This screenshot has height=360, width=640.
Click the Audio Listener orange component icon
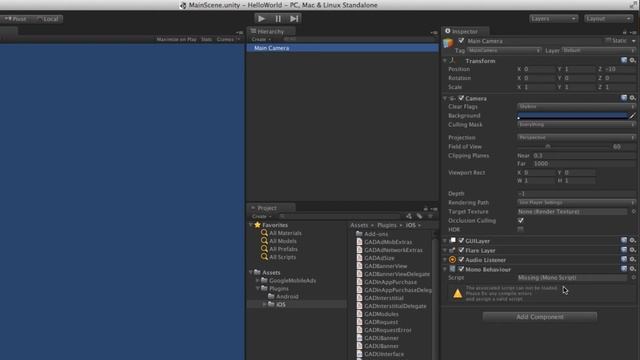[x=452, y=260]
